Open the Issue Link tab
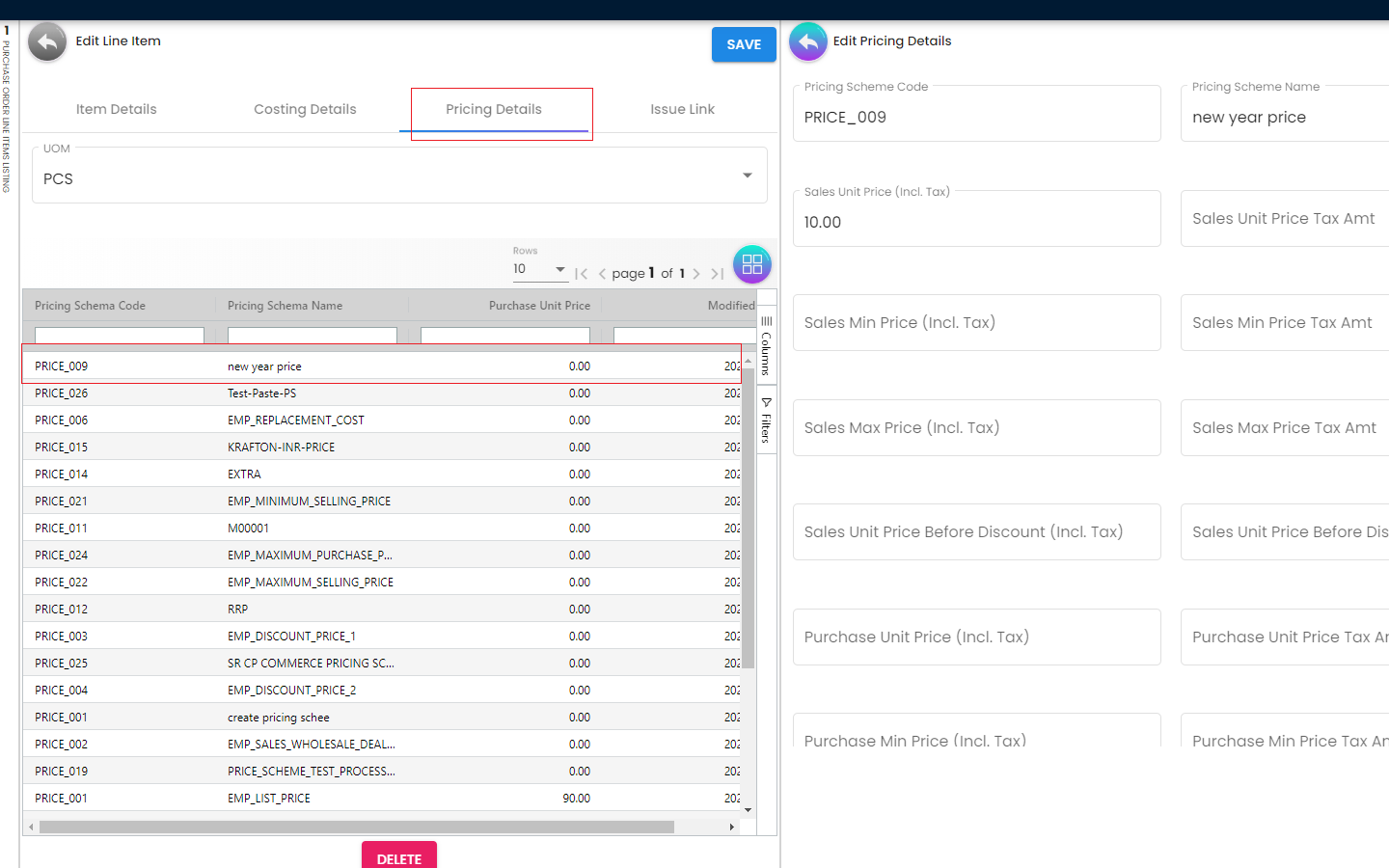This screenshot has height=868, width=1389. pos(682,109)
